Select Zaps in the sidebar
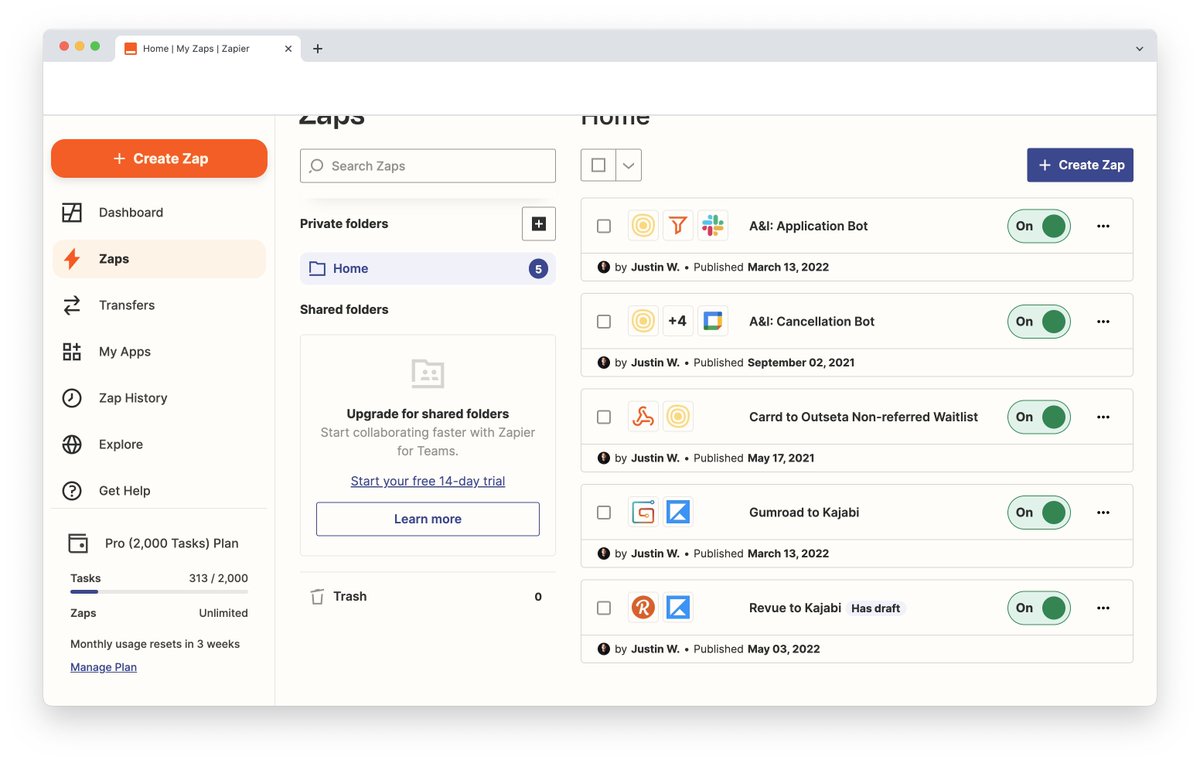1200x763 pixels. tap(159, 259)
